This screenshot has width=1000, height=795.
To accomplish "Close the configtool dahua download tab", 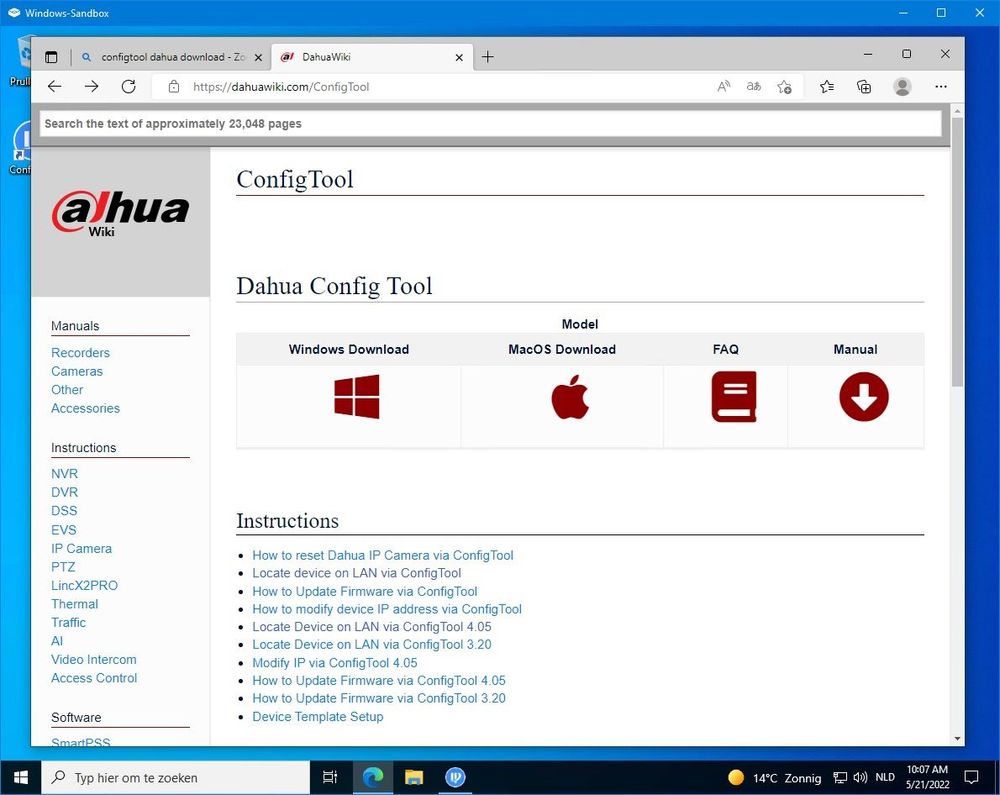I will [258, 57].
